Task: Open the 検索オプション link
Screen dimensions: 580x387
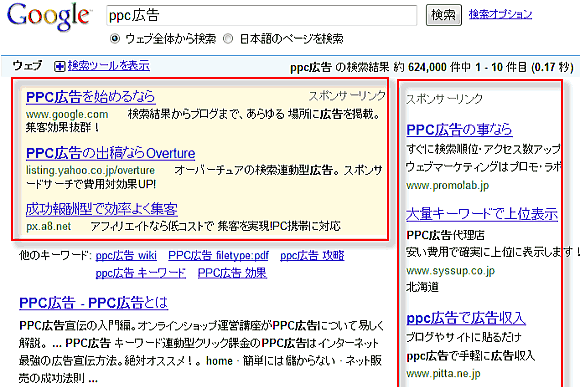Action: [x=500, y=14]
